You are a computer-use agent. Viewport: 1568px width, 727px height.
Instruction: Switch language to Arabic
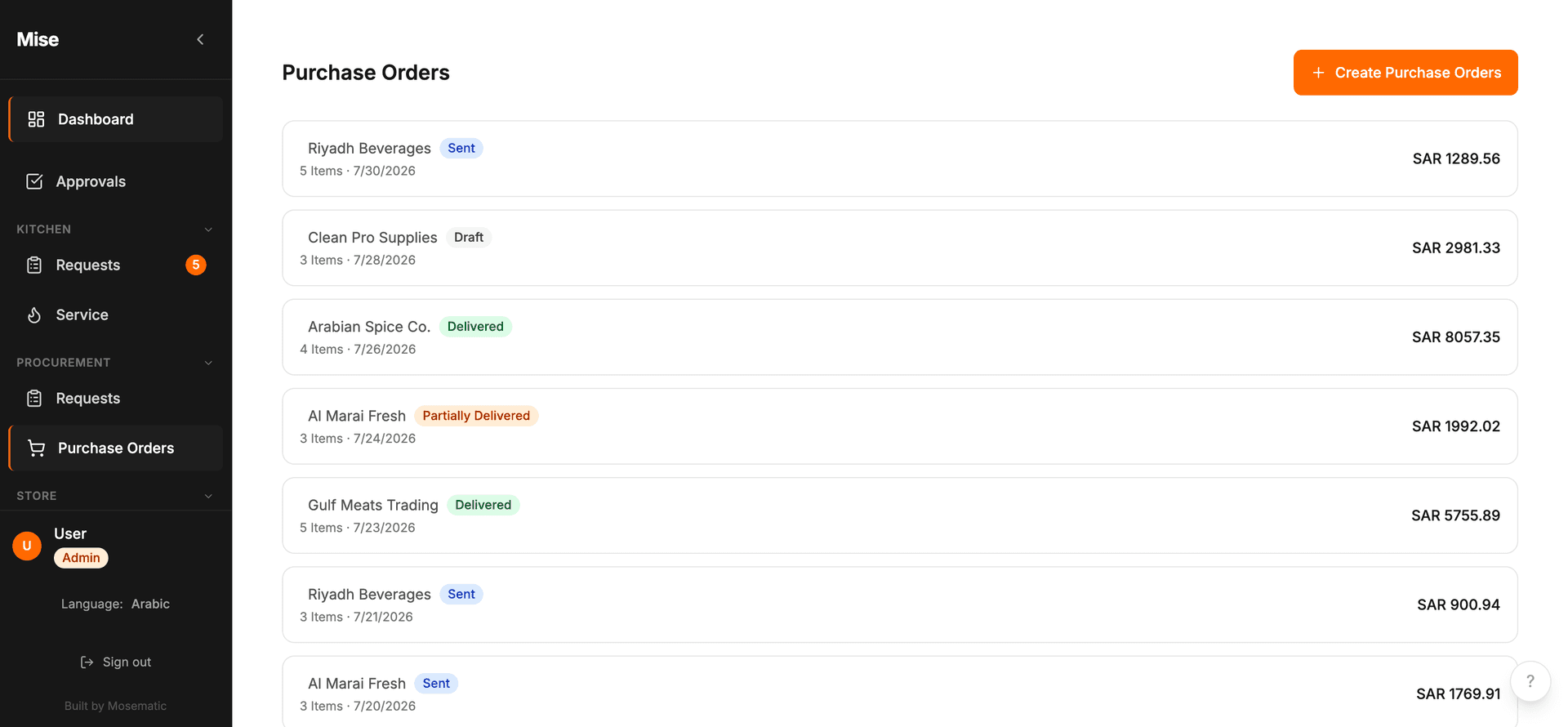click(150, 604)
